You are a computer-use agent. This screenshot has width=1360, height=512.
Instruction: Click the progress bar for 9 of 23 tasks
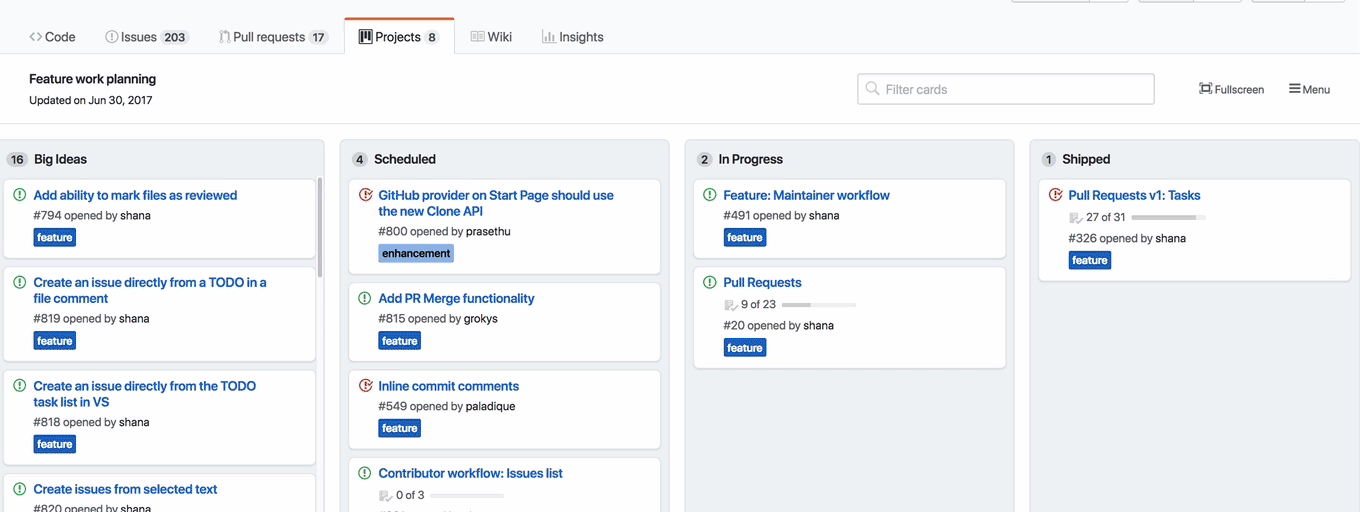point(818,305)
